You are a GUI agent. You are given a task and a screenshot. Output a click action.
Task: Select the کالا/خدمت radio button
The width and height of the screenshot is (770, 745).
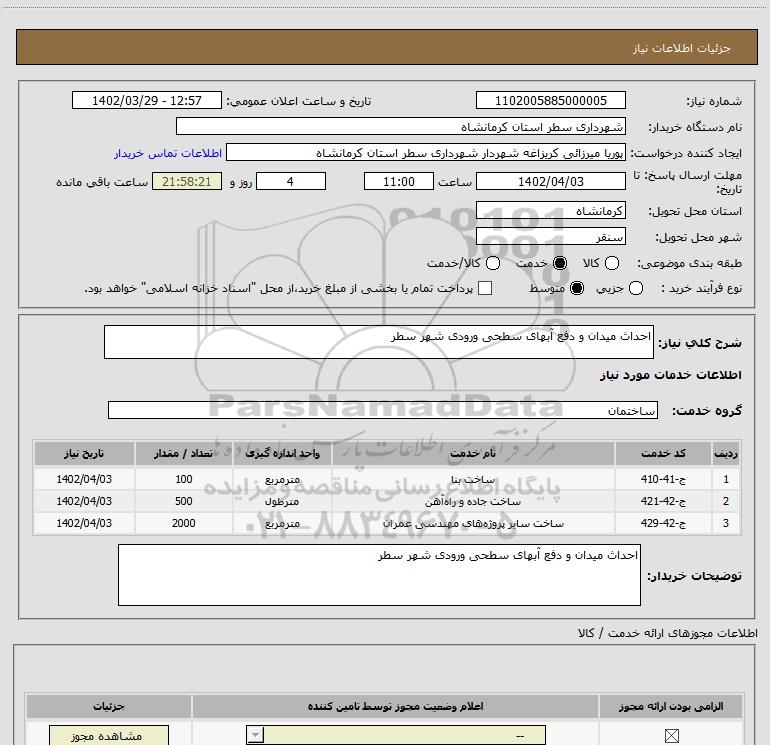[493, 263]
